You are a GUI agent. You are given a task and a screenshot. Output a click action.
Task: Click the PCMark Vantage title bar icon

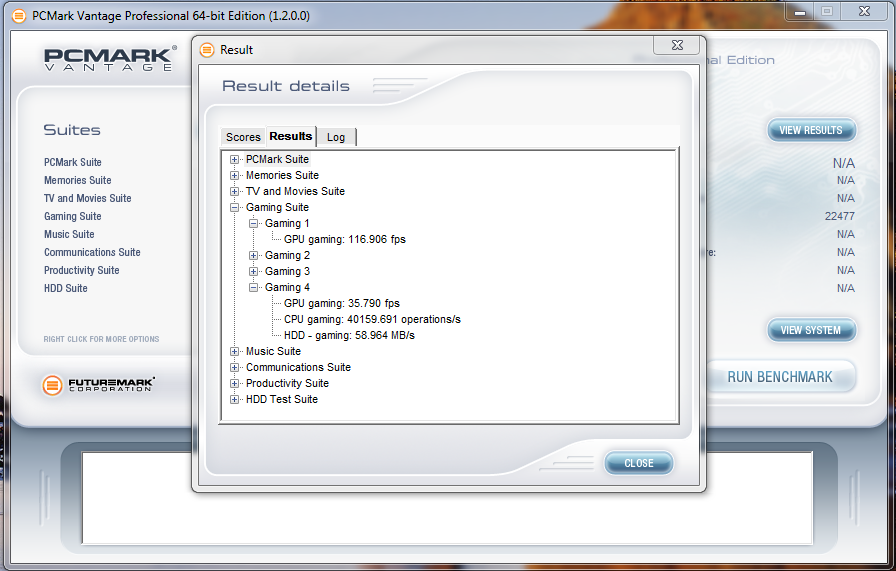pos(18,15)
